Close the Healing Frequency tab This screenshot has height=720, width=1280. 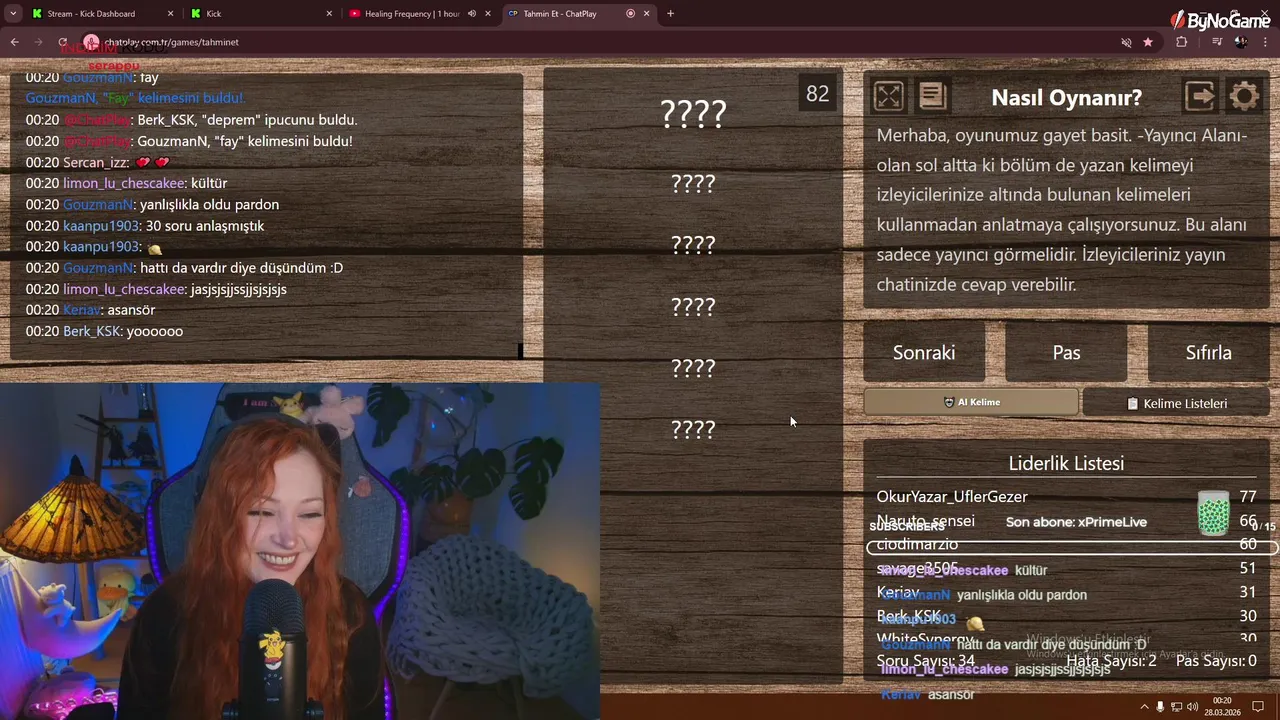tap(488, 14)
